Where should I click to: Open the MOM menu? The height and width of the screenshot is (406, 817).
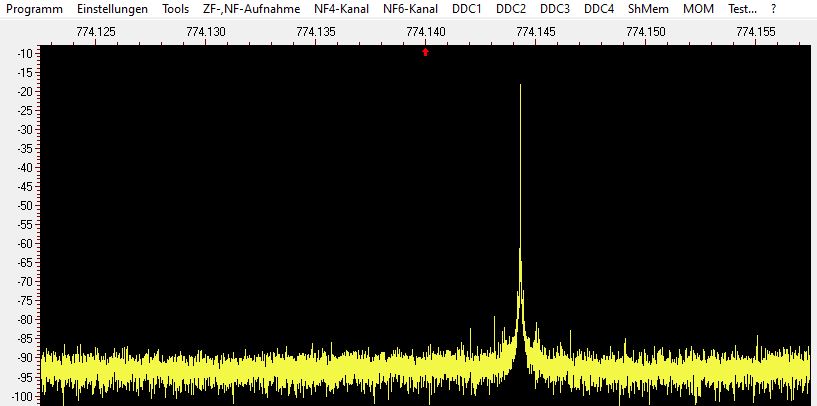[x=699, y=9]
